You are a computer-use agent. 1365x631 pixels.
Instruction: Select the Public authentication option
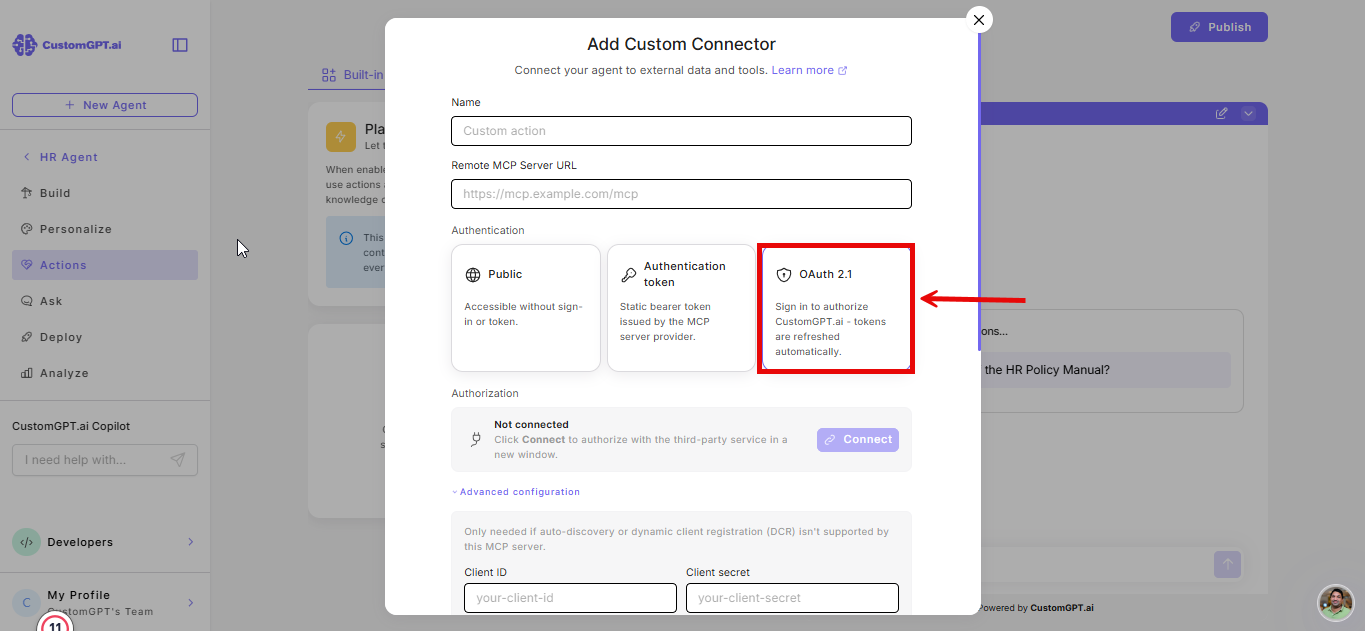(526, 308)
